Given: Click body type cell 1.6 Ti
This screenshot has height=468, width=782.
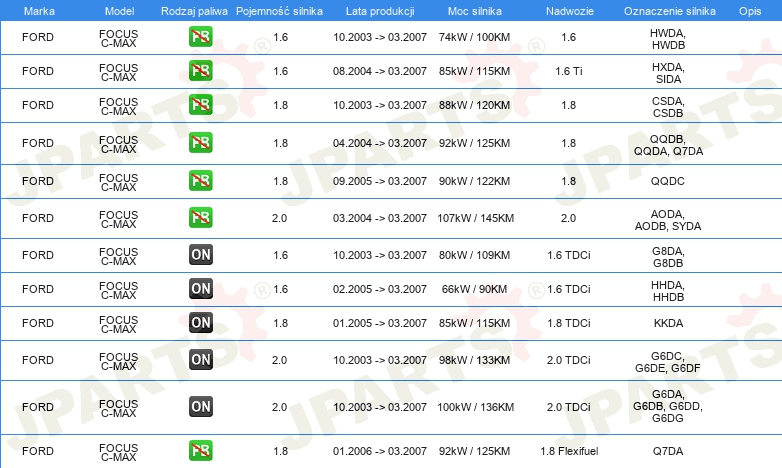Looking at the screenshot, I should pos(569,71).
